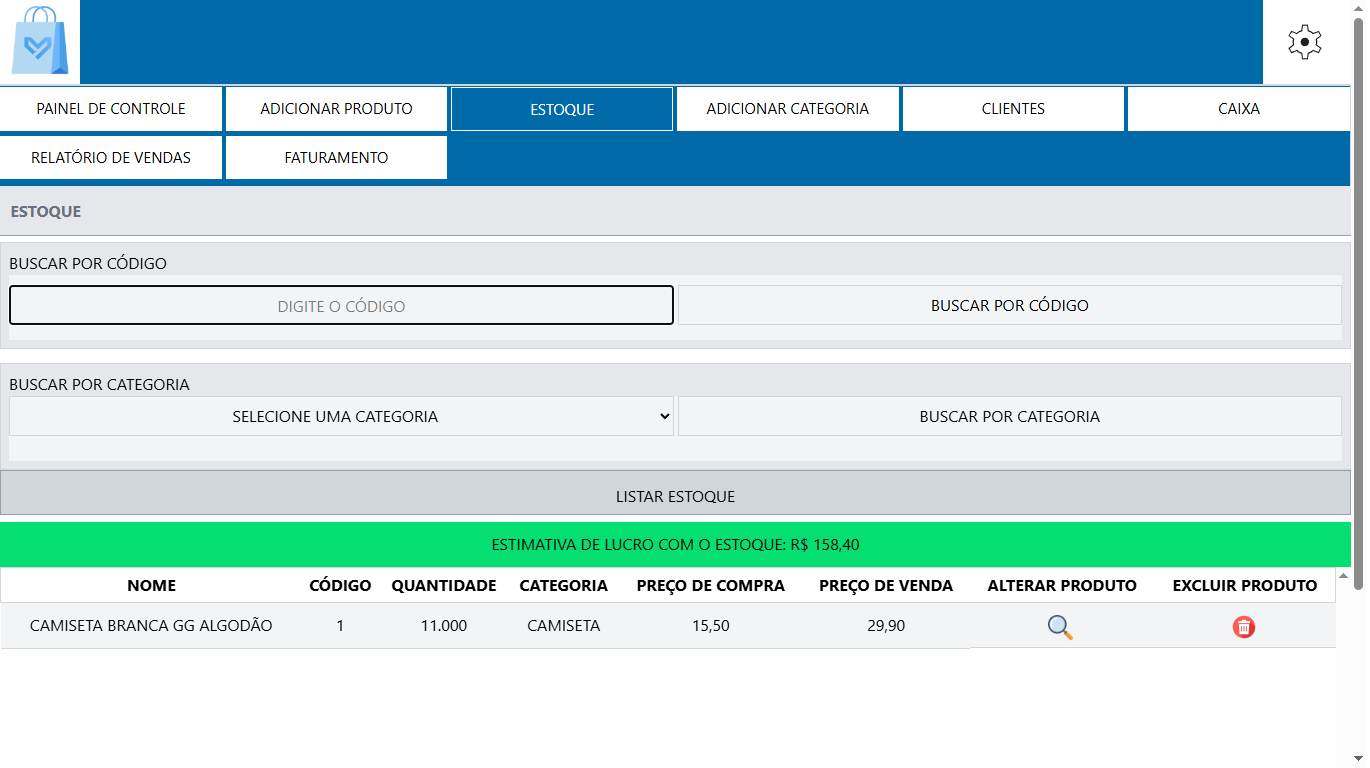This screenshot has height=768, width=1370.
Task: Select the Camiseta Branca GG Algodão row
Action: coord(151,626)
